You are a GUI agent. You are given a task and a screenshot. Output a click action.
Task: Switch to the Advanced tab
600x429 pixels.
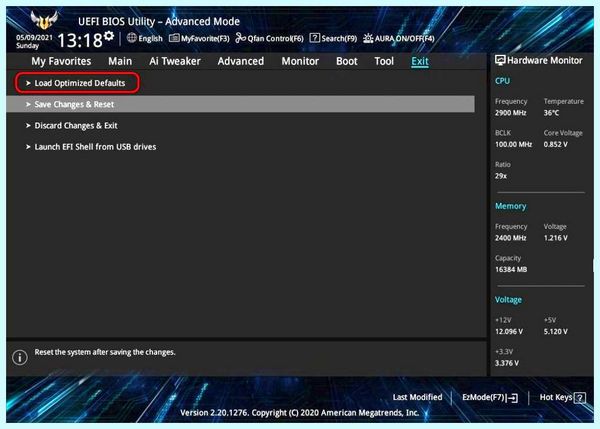click(241, 61)
